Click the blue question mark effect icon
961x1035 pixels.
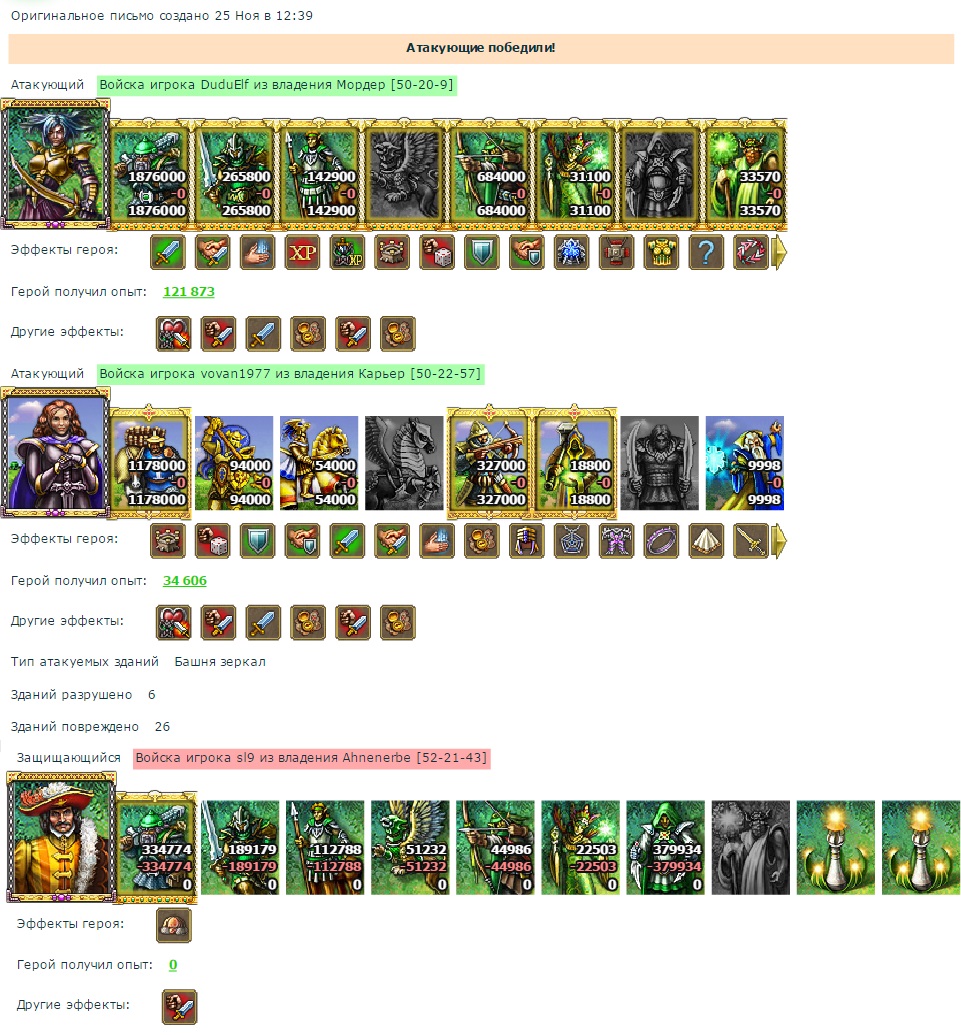pyautogui.click(x=706, y=252)
